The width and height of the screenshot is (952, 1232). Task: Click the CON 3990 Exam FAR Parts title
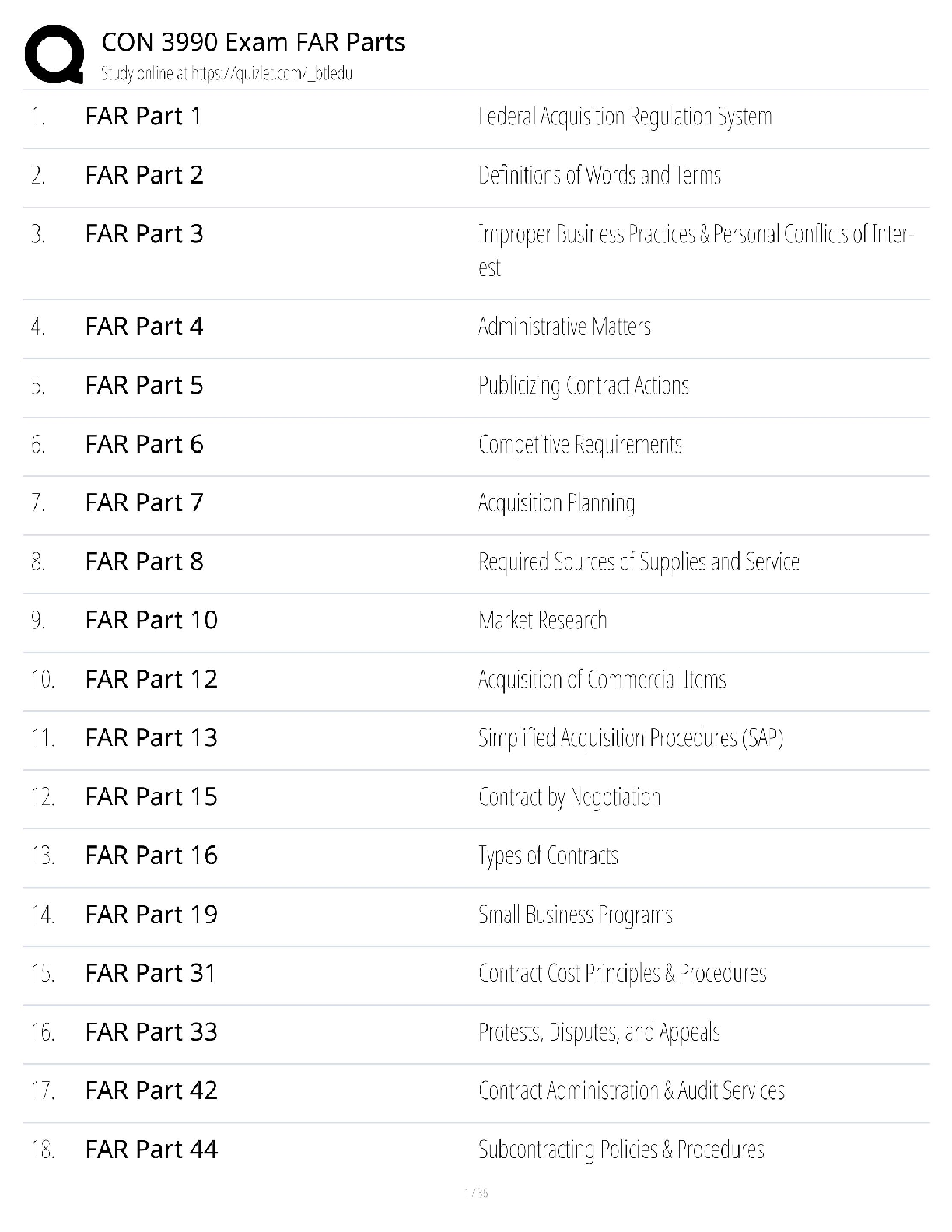coord(253,42)
